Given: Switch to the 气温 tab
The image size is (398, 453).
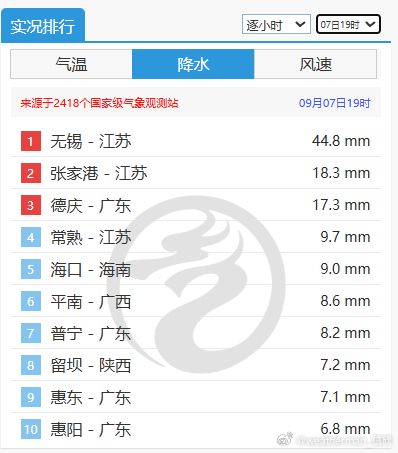Looking at the screenshot, I should [71, 64].
